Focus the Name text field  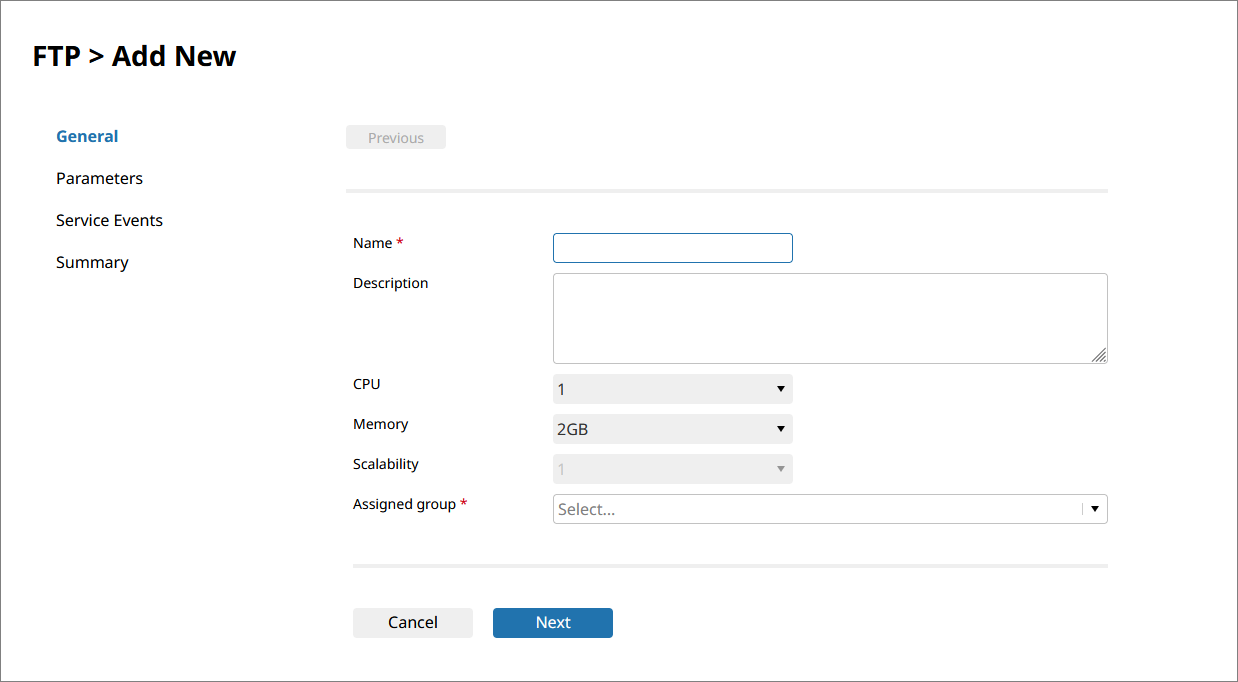point(672,248)
